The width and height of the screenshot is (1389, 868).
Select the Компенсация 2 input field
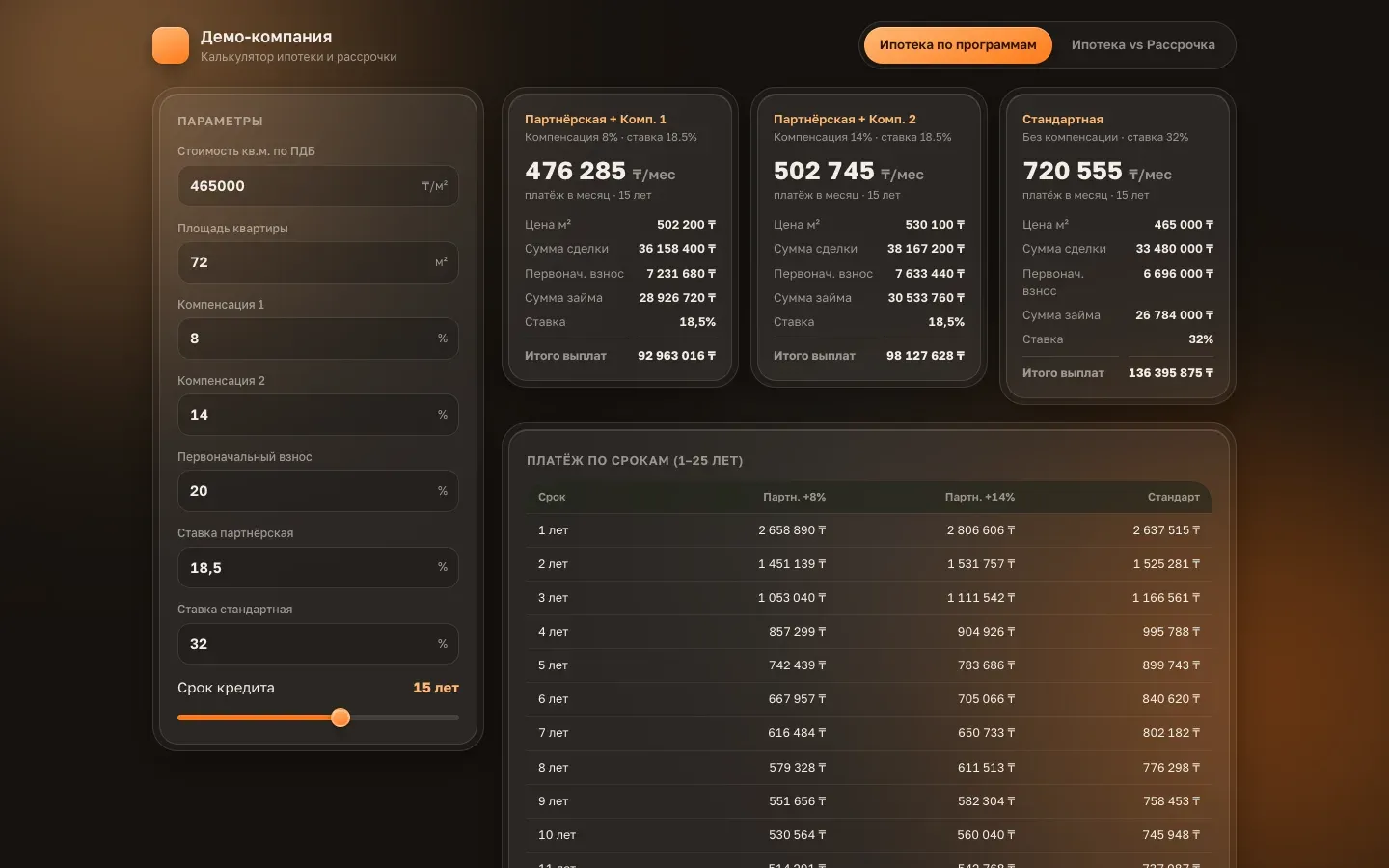tap(318, 415)
